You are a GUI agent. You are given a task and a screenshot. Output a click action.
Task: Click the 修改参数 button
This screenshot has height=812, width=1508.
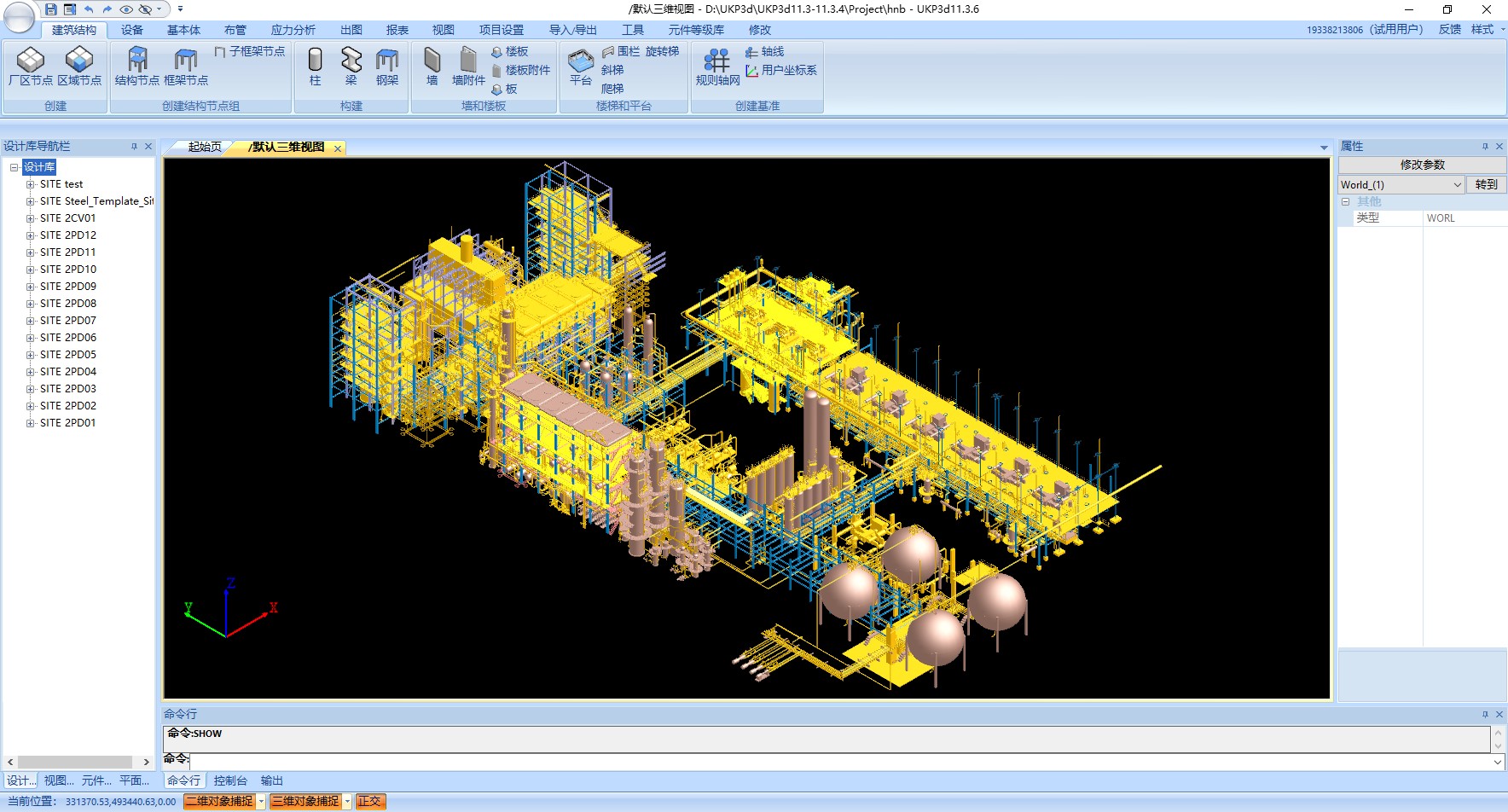1422,165
